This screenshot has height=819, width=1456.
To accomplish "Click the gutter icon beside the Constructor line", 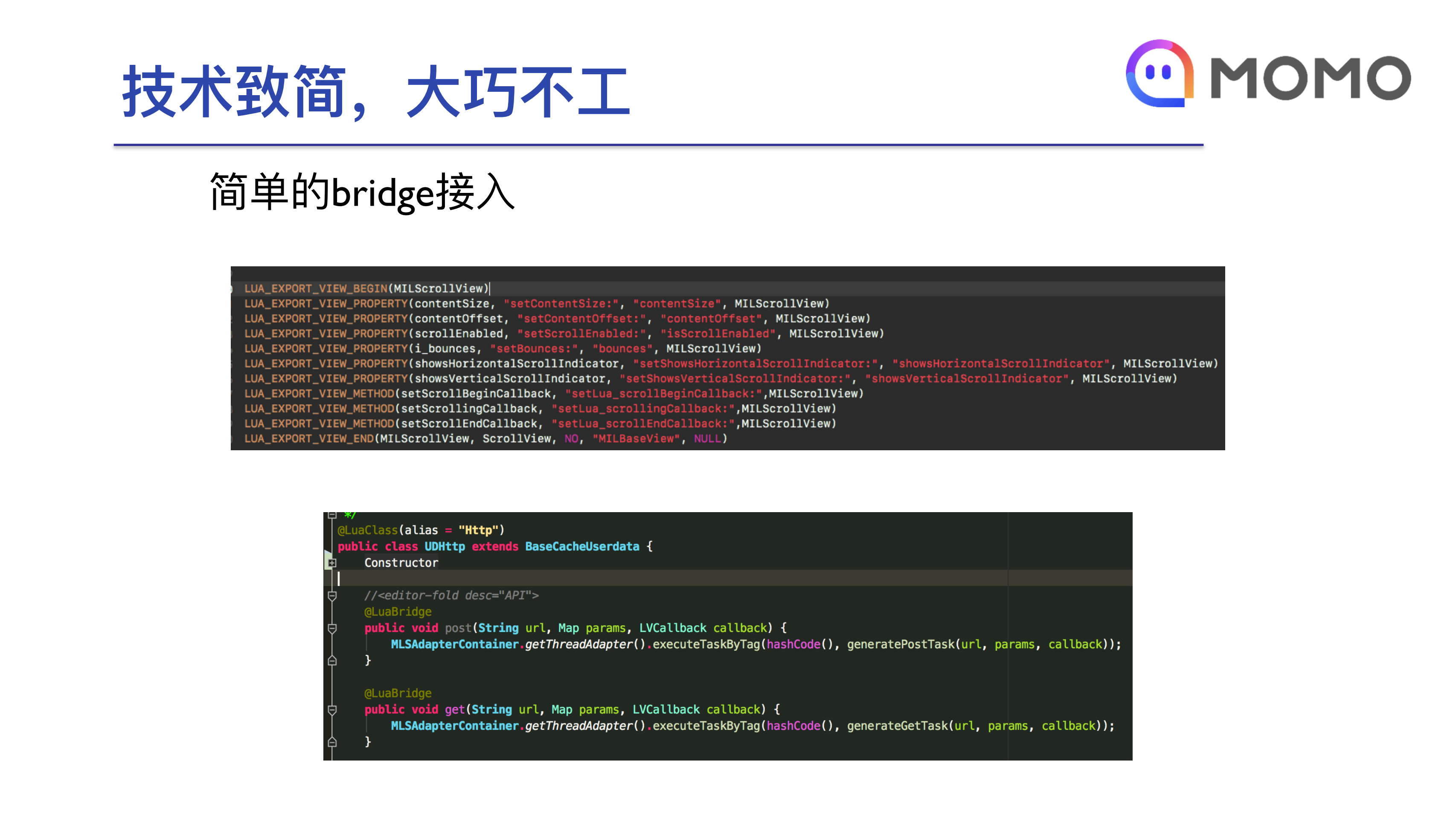I will point(332,564).
